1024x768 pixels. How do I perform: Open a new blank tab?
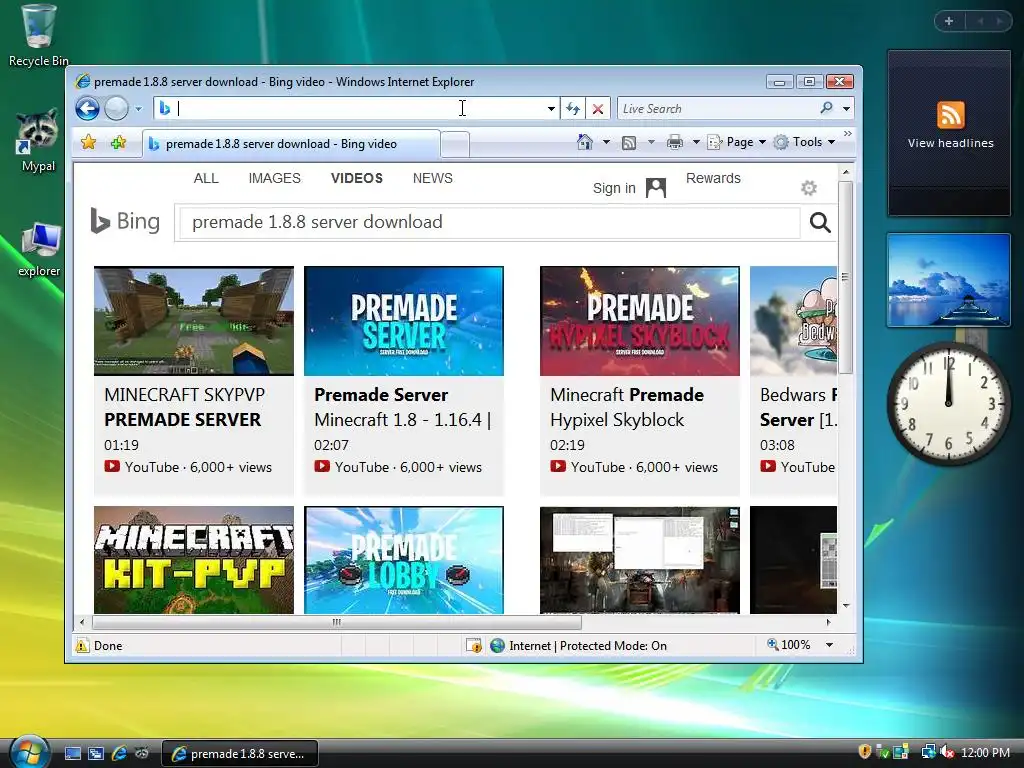click(455, 144)
